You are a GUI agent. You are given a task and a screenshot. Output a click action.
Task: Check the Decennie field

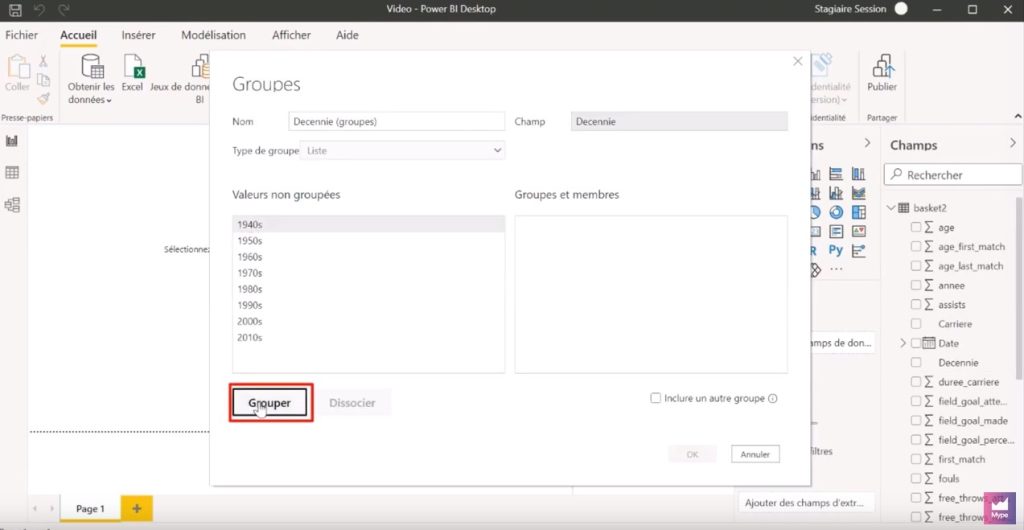pos(916,362)
